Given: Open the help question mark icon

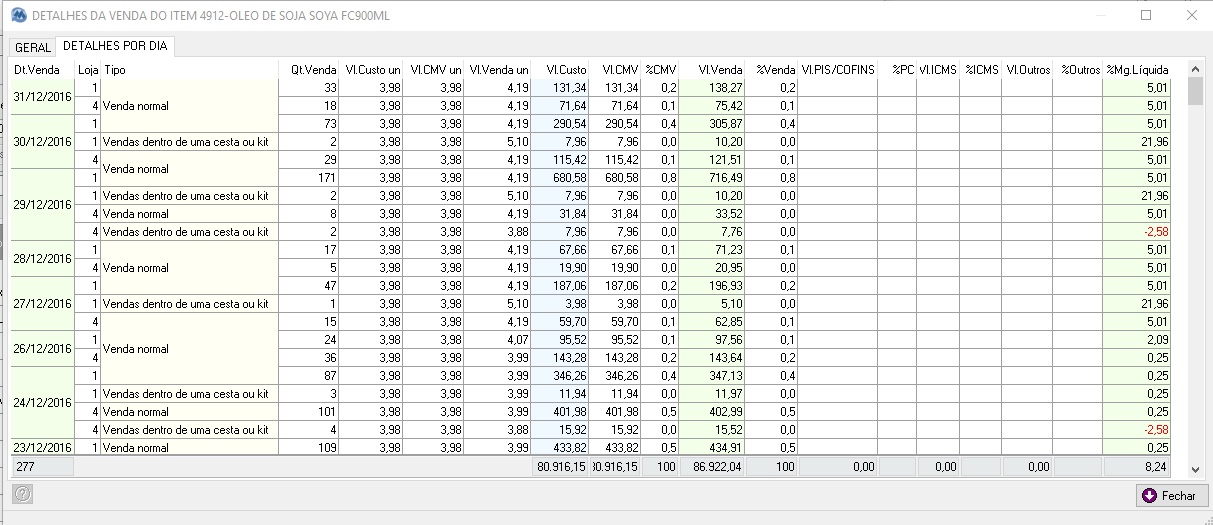Looking at the screenshot, I should pos(23,494).
